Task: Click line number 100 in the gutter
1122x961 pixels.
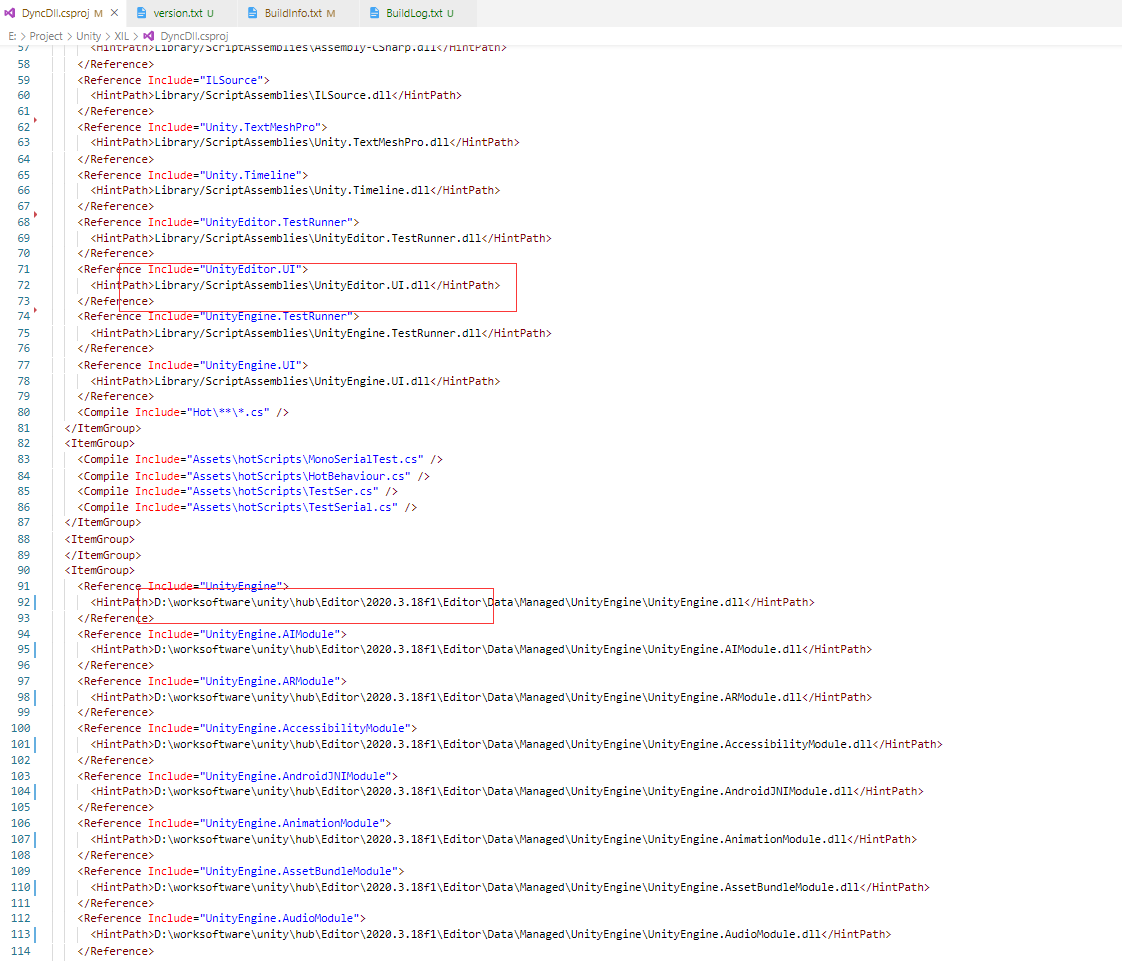Action: pos(21,728)
